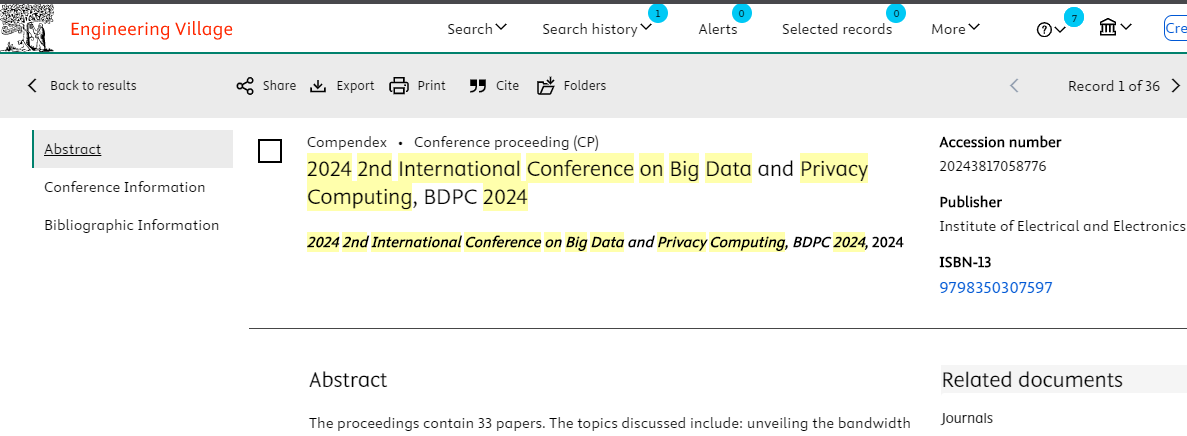Image resolution: width=1187 pixels, height=436 pixels.
Task: Go back via Back to results text
Action: point(93,86)
